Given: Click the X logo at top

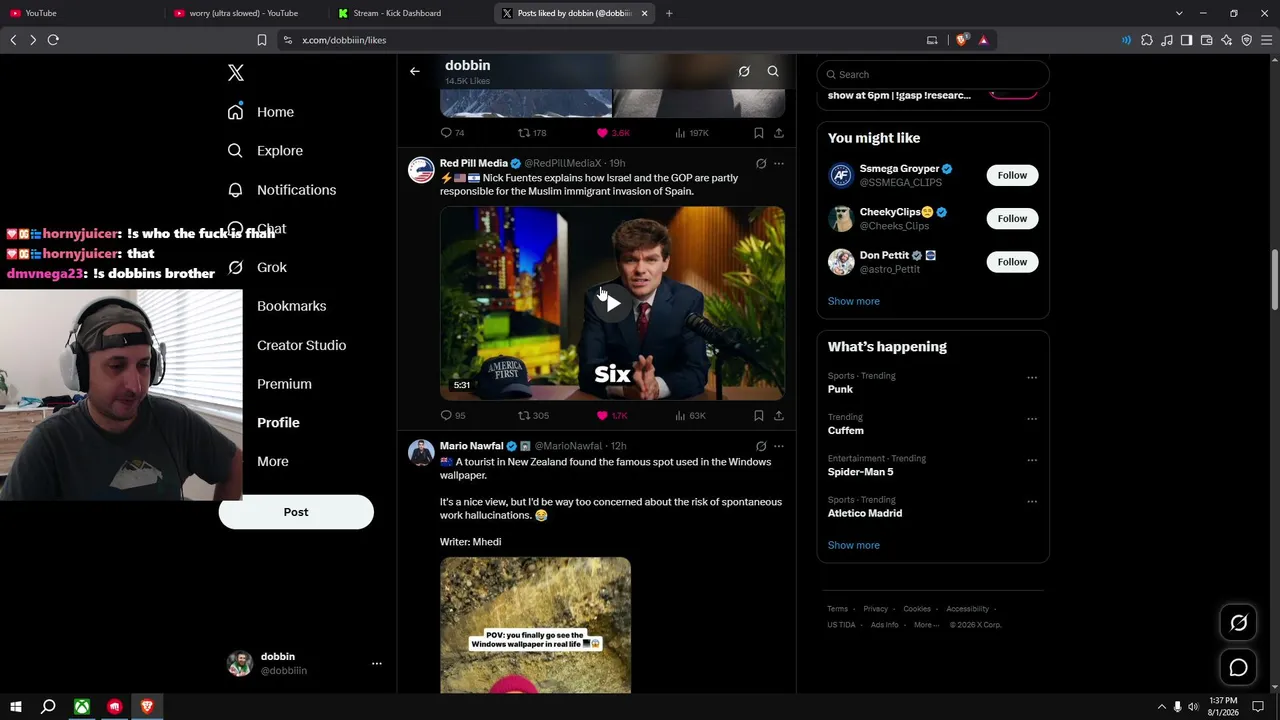Looking at the screenshot, I should click(x=236, y=73).
